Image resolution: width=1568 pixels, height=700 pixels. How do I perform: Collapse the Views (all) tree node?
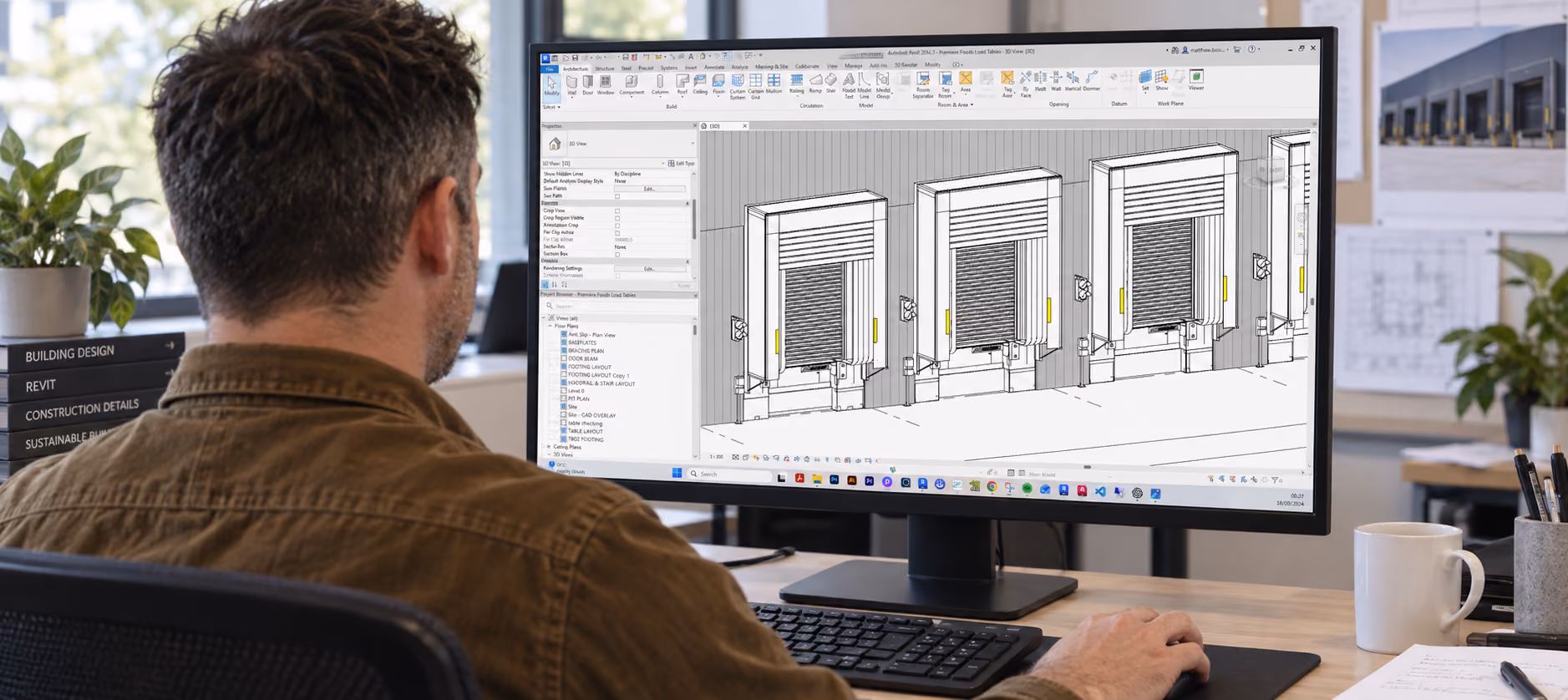click(544, 318)
